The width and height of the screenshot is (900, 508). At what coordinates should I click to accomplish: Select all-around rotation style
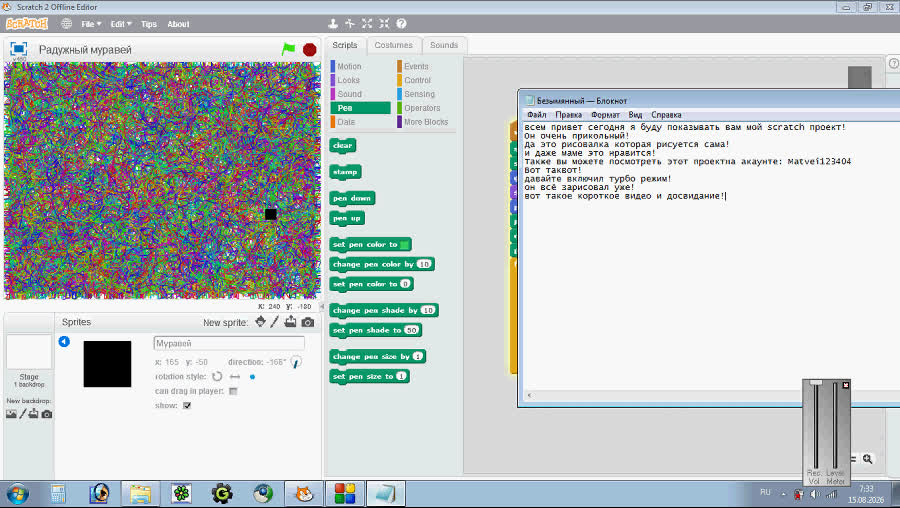pyautogui.click(x=217, y=377)
